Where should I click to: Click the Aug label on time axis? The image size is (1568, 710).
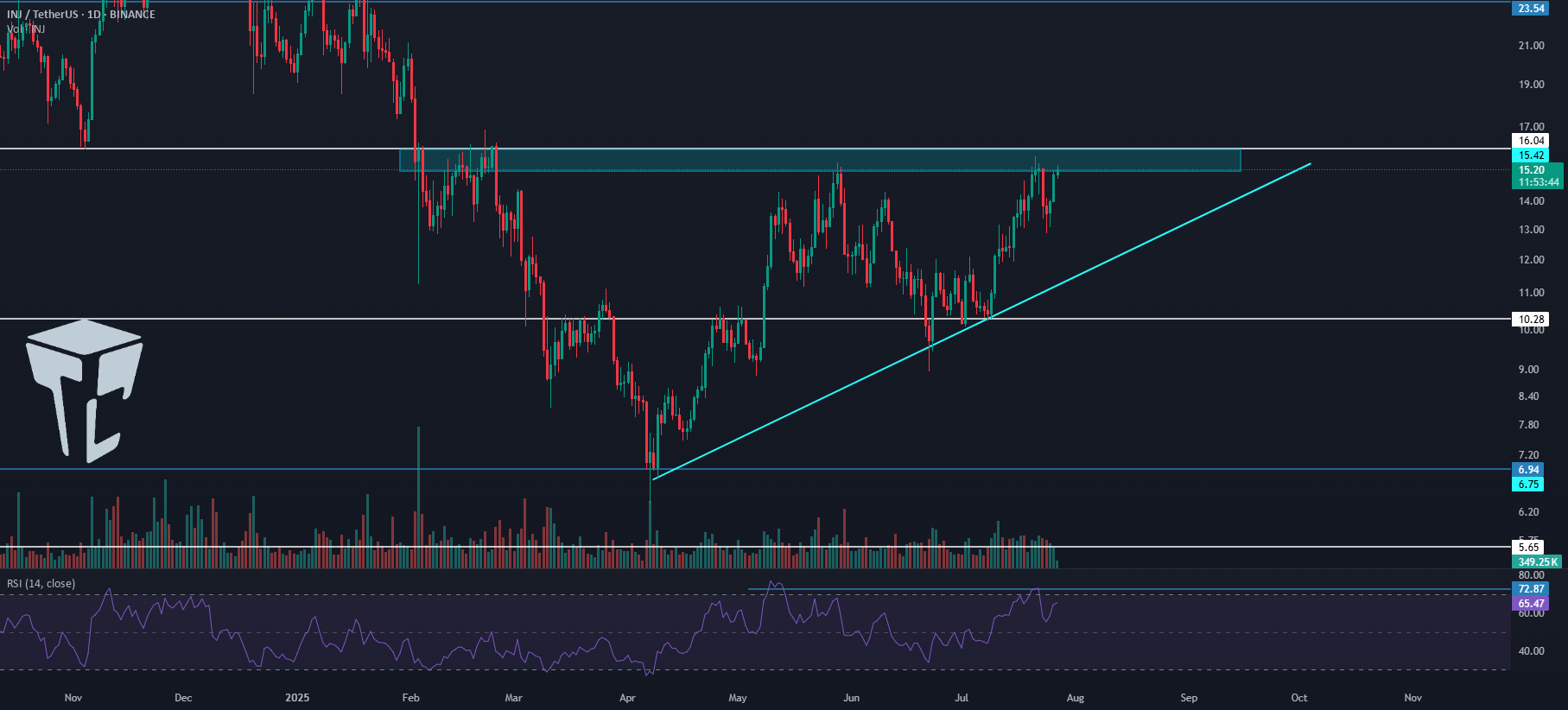[1075, 698]
